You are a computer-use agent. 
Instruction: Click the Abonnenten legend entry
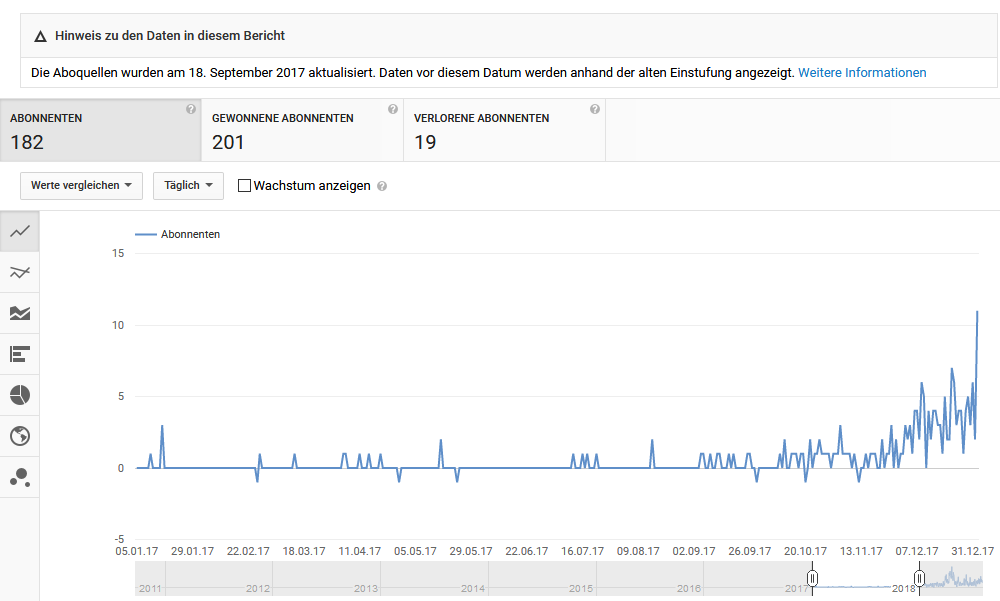pyautogui.click(x=178, y=234)
